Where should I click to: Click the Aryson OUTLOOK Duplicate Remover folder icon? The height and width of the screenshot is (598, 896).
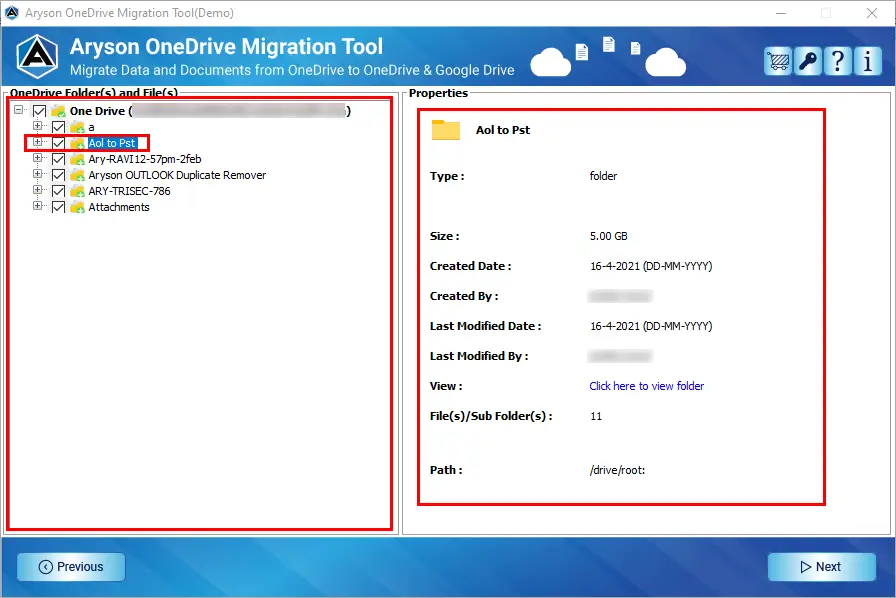pos(77,175)
